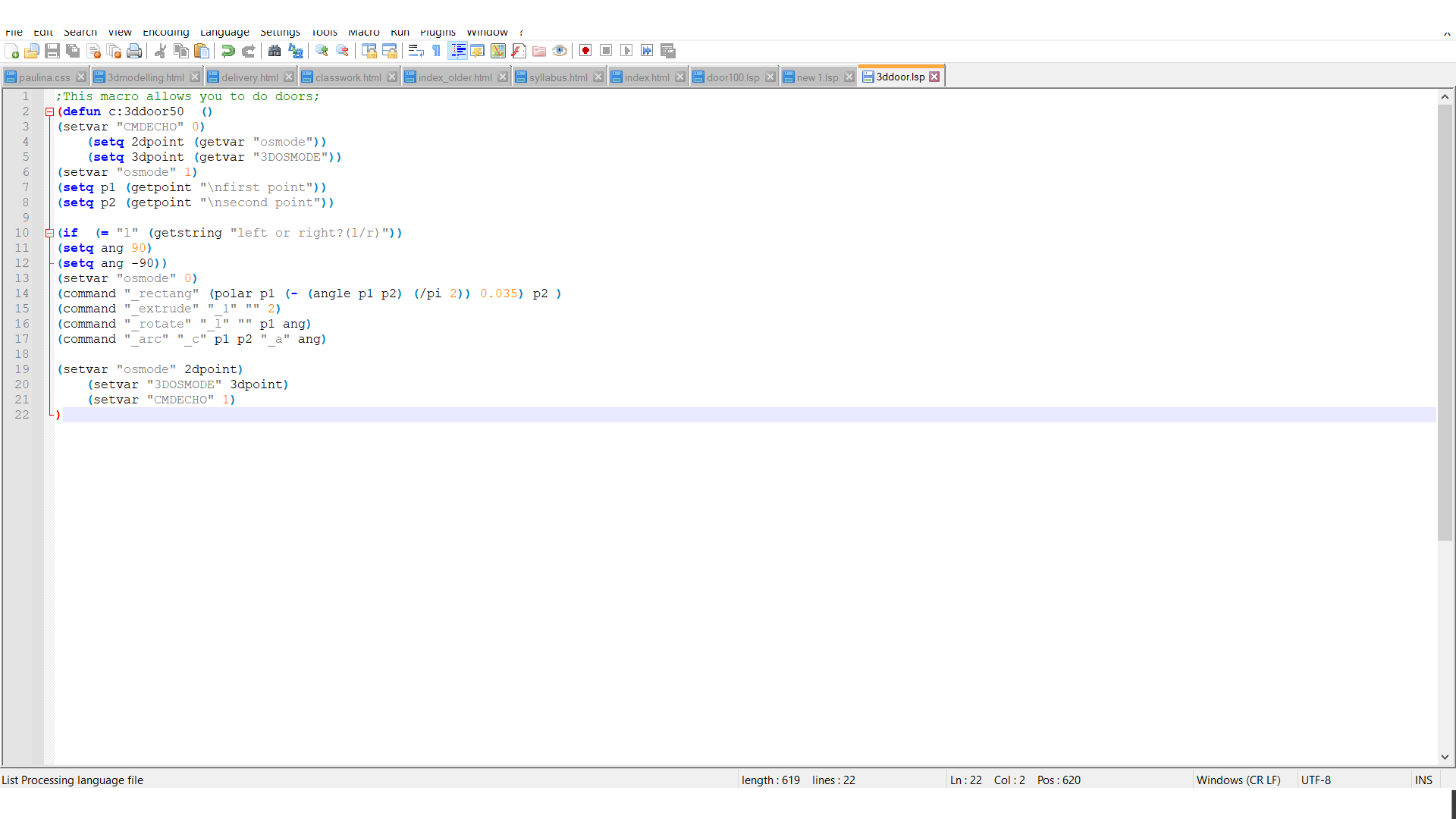Toggle synchronized horizontal scrolling
This screenshot has height=819, width=1456.
coord(390,51)
